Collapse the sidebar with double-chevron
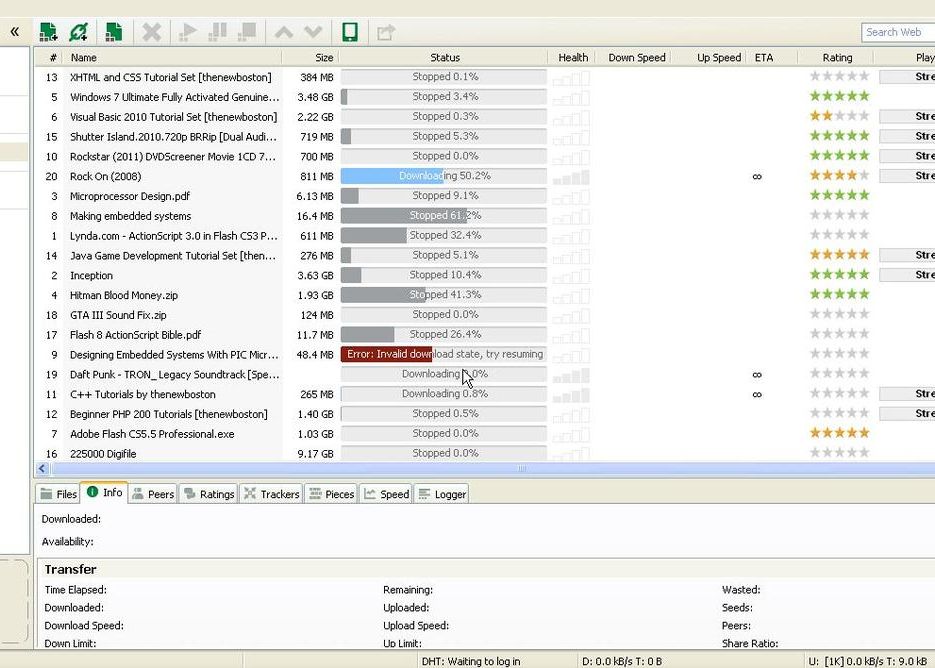Screen dimensions: 935x668 pos(15,32)
